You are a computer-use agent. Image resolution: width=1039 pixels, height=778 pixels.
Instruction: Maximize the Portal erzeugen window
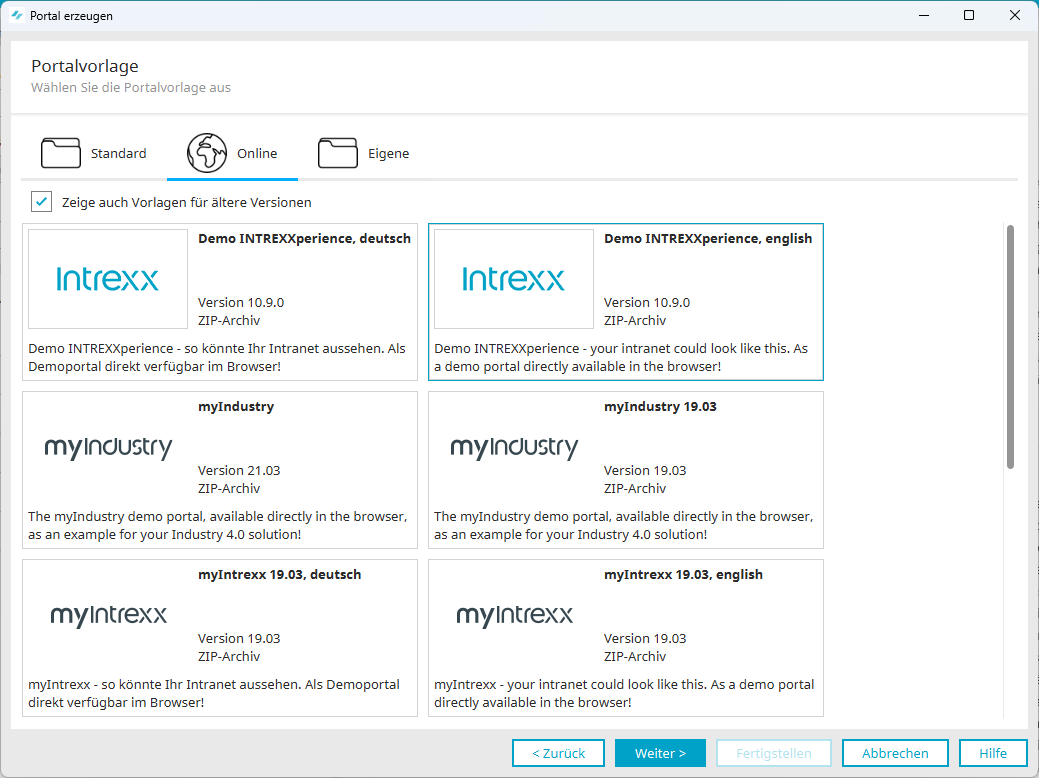pyautogui.click(x=969, y=16)
